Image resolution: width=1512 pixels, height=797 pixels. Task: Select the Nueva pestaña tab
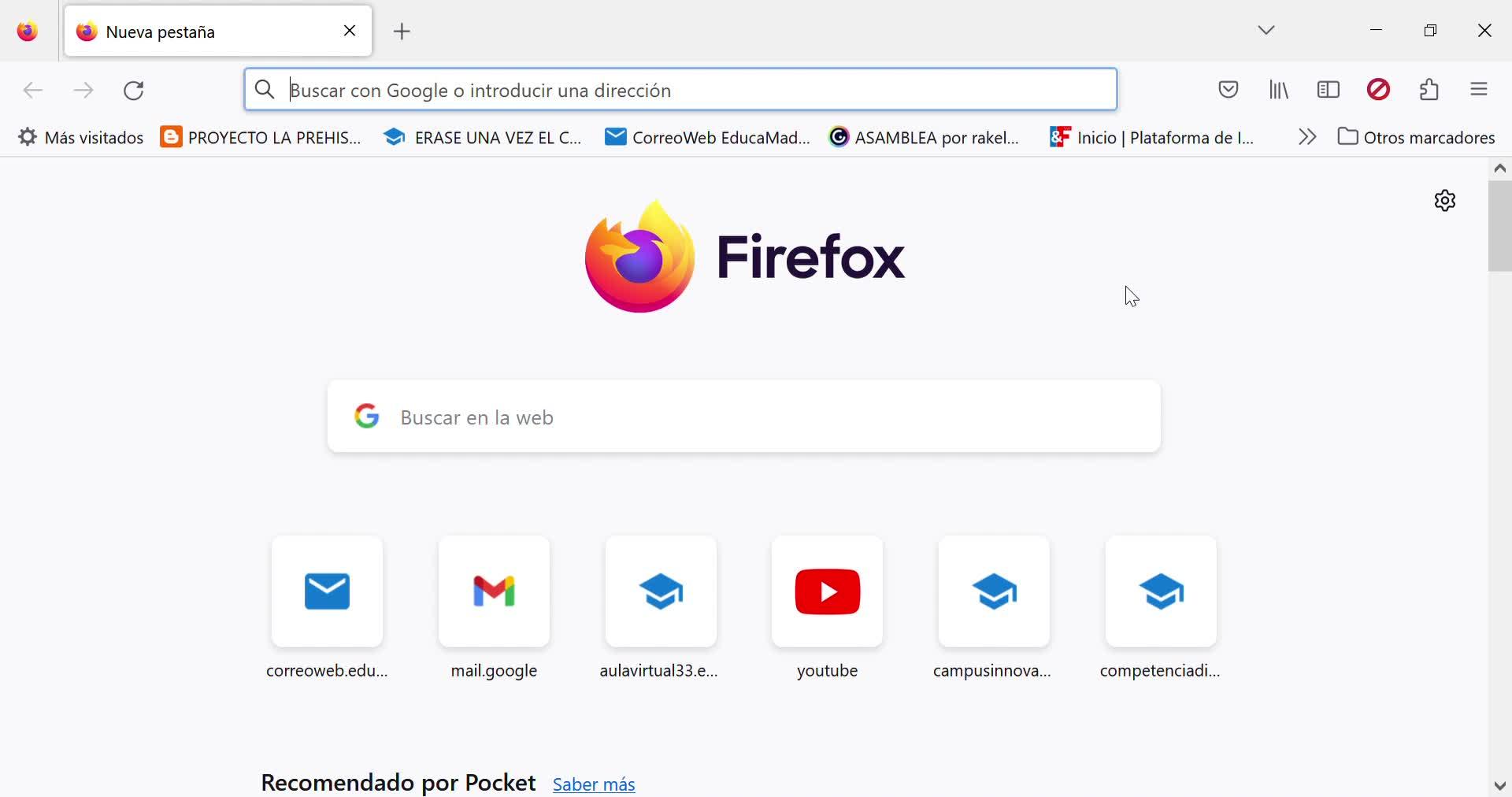click(218, 32)
